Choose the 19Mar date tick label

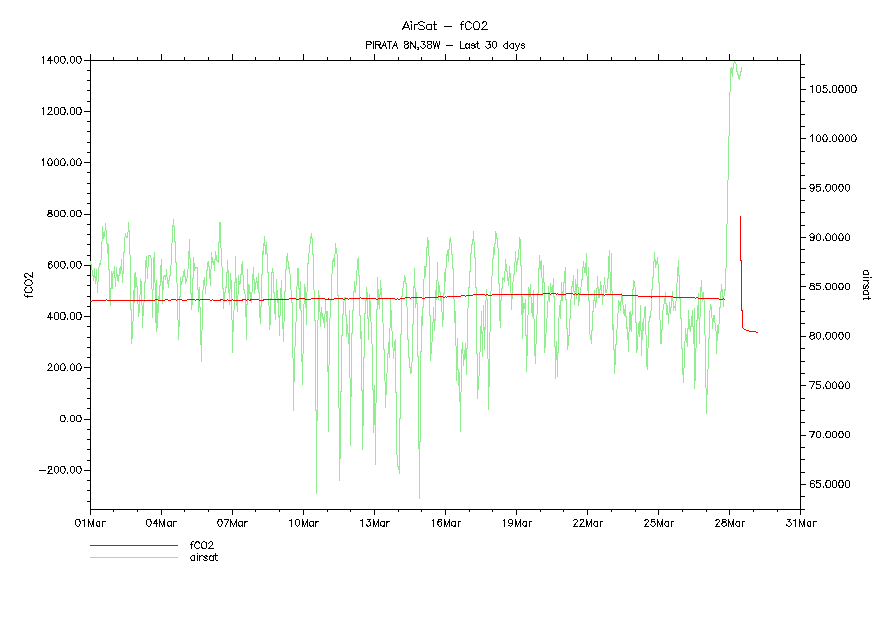[x=516, y=522]
